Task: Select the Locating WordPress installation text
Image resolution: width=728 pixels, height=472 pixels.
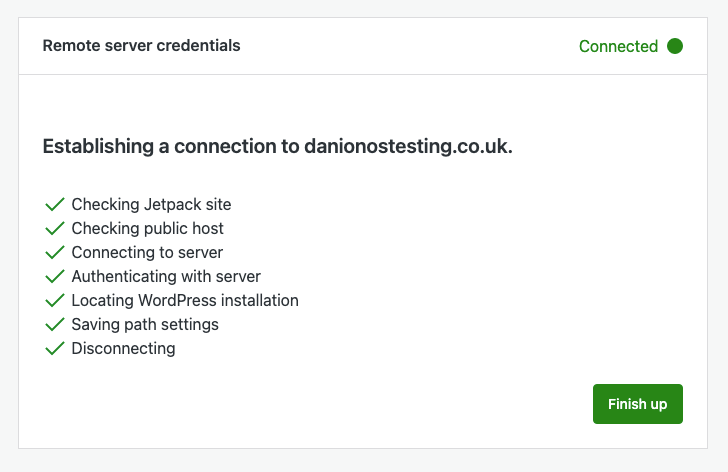Action: click(185, 300)
